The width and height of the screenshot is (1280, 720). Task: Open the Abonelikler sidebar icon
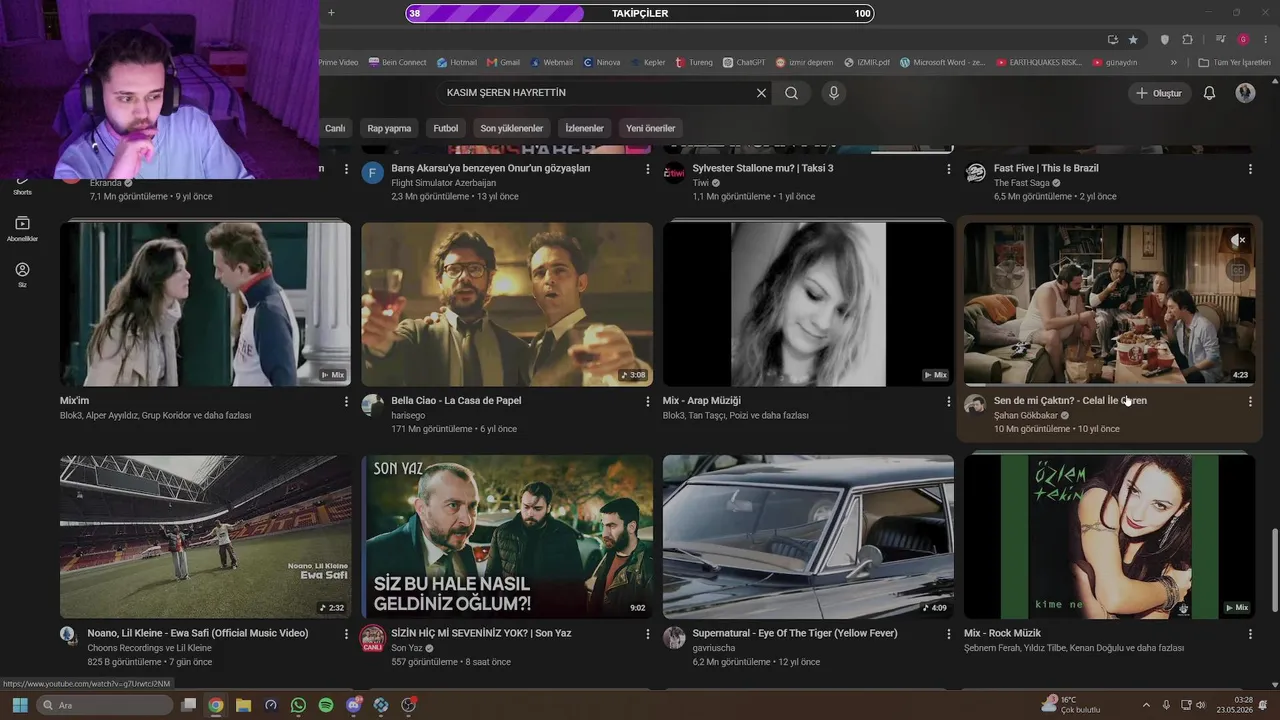point(22,229)
